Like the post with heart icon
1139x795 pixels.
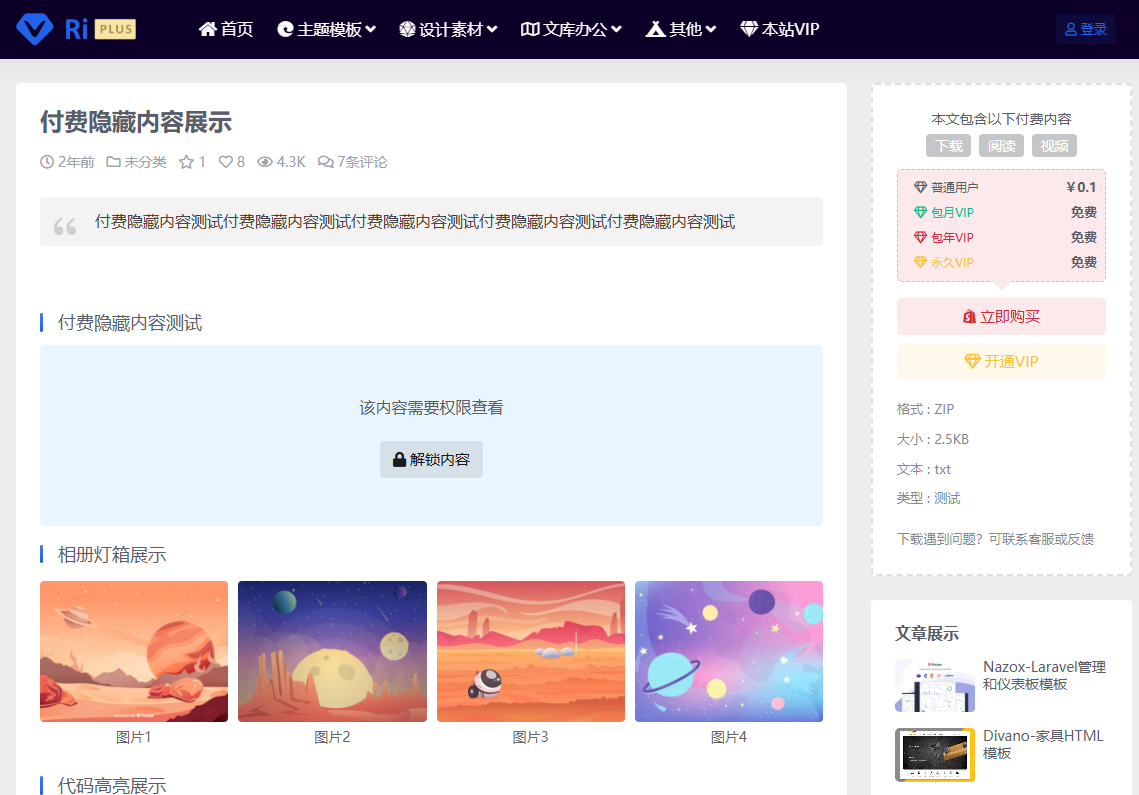tap(226, 162)
